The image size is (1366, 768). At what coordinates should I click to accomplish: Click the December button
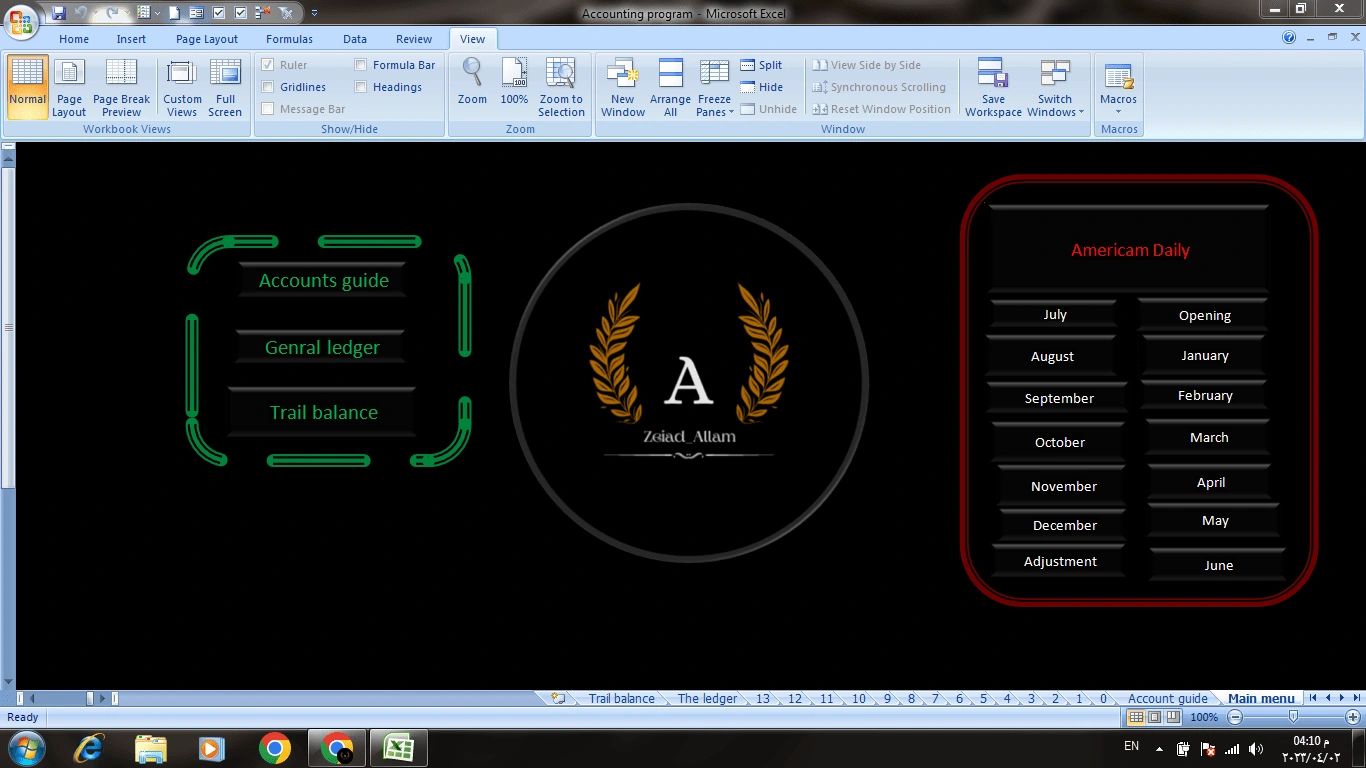point(1064,525)
